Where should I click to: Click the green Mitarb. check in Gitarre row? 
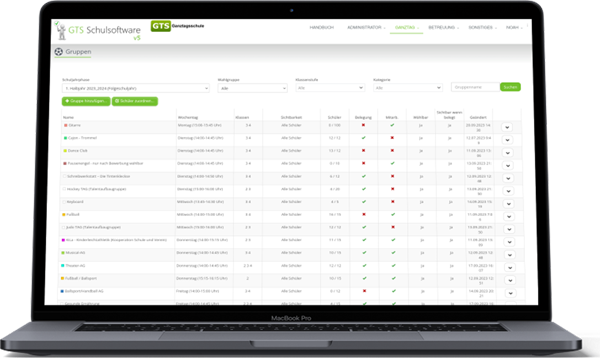coord(392,125)
